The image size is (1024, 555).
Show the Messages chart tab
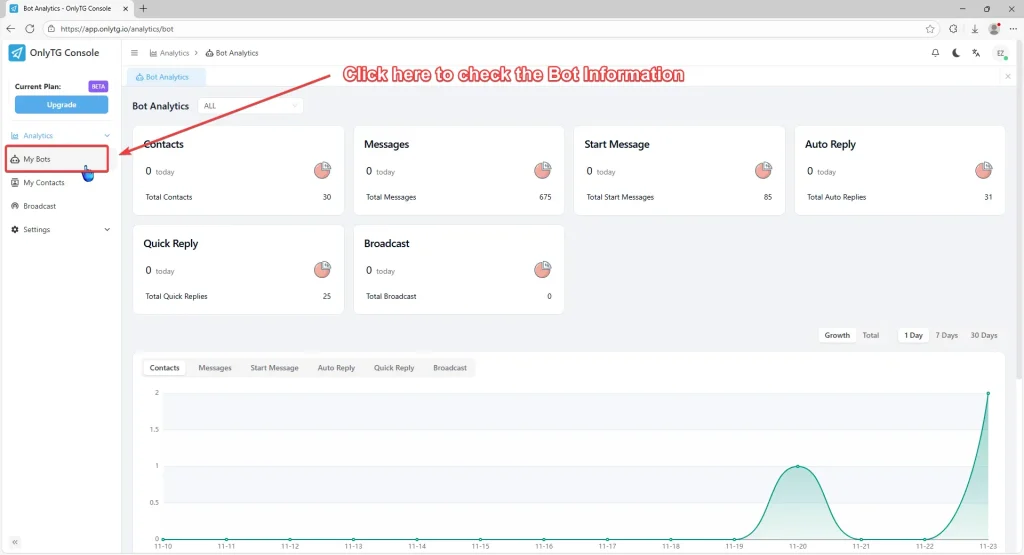215,368
